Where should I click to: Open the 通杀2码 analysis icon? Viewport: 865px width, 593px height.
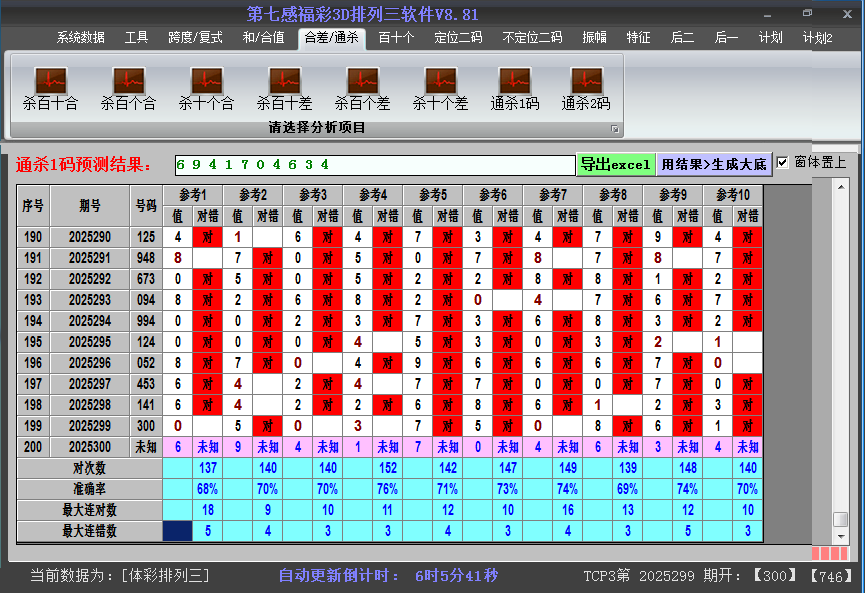pyautogui.click(x=586, y=81)
